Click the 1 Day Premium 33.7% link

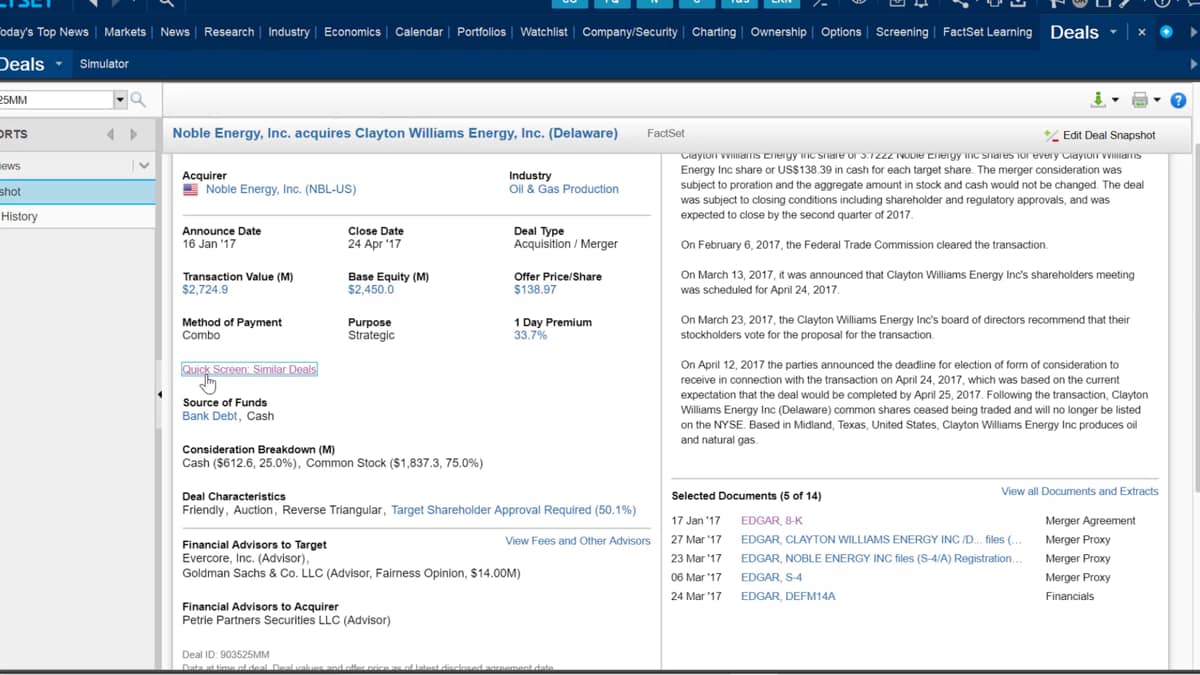coord(530,336)
